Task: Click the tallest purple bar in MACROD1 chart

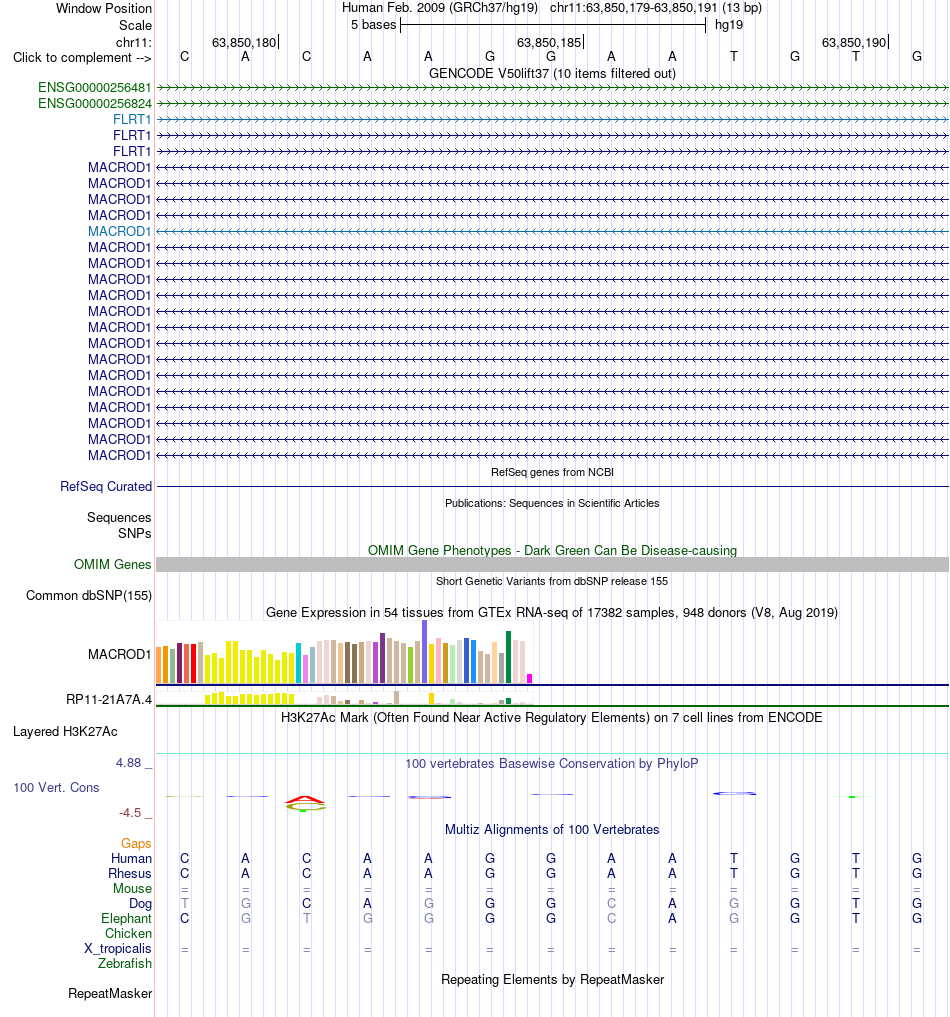Action: click(425, 652)
